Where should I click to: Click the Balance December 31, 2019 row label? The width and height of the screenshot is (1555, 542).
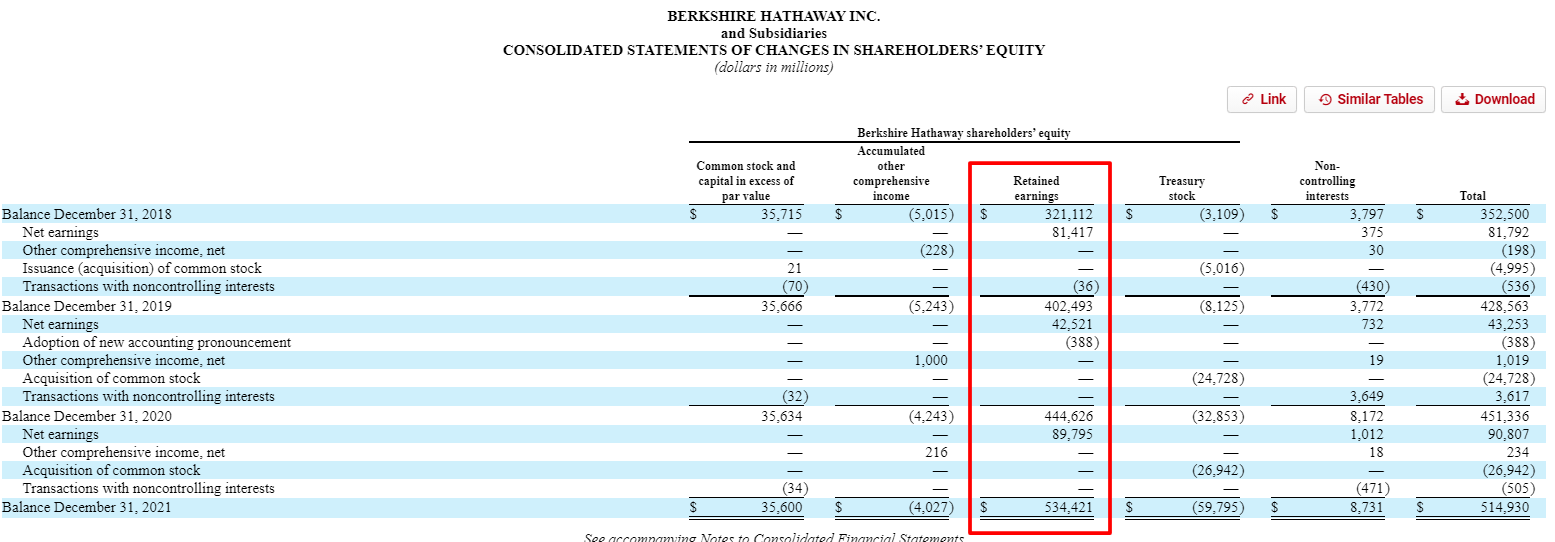(x=87, y=306)
